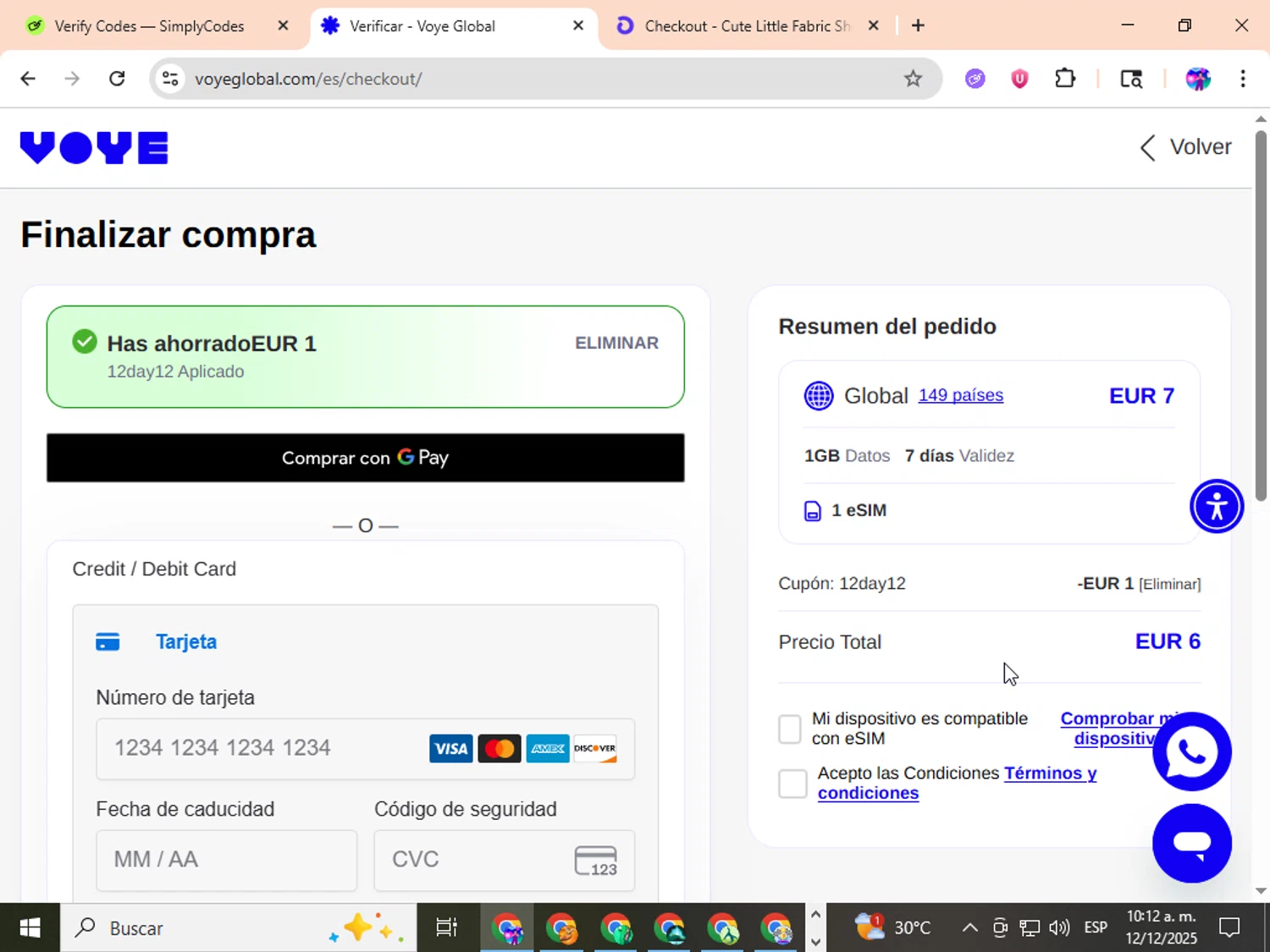Viewport: 1270px width, 952px height.
Task: Open the tab search sidebar icon
Action: 1131,79
